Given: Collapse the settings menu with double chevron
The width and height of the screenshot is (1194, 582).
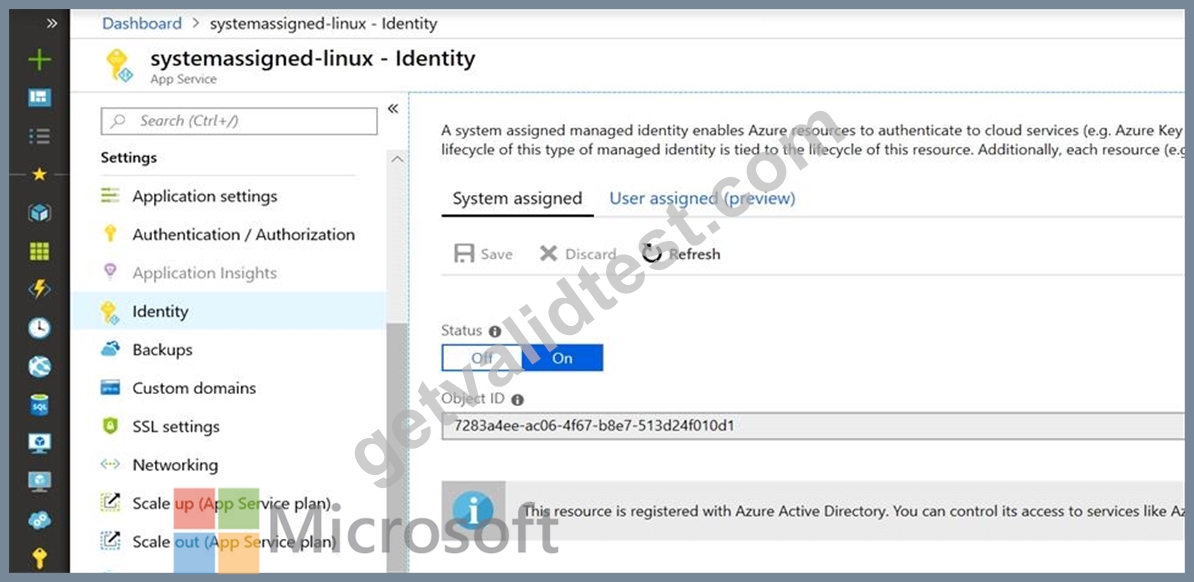Looking at the screenshot, I should tap(393, 109).
